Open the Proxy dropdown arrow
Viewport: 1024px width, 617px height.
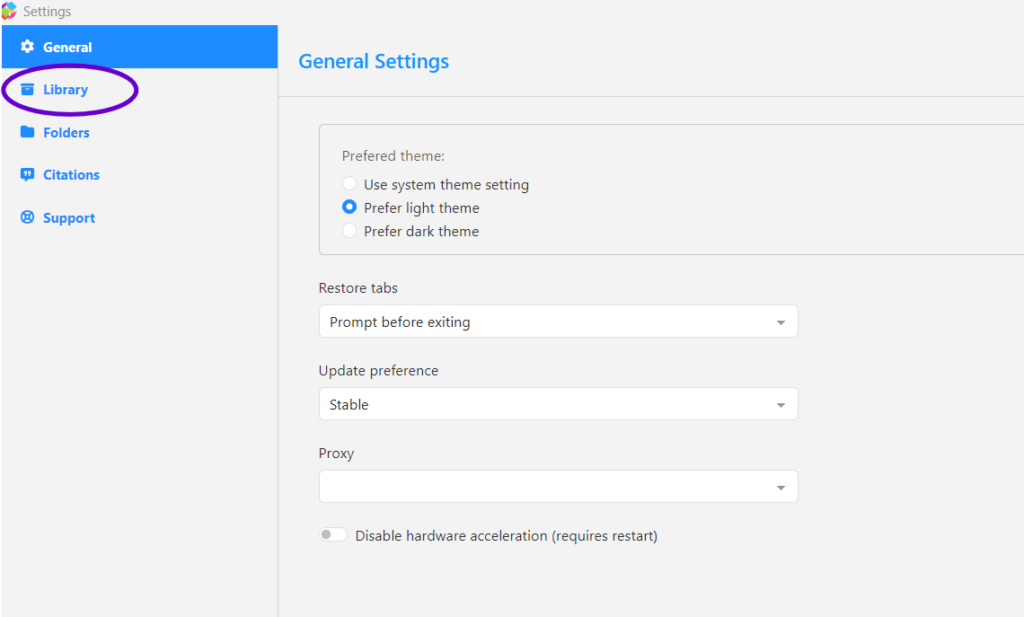(x=780, y=487)
